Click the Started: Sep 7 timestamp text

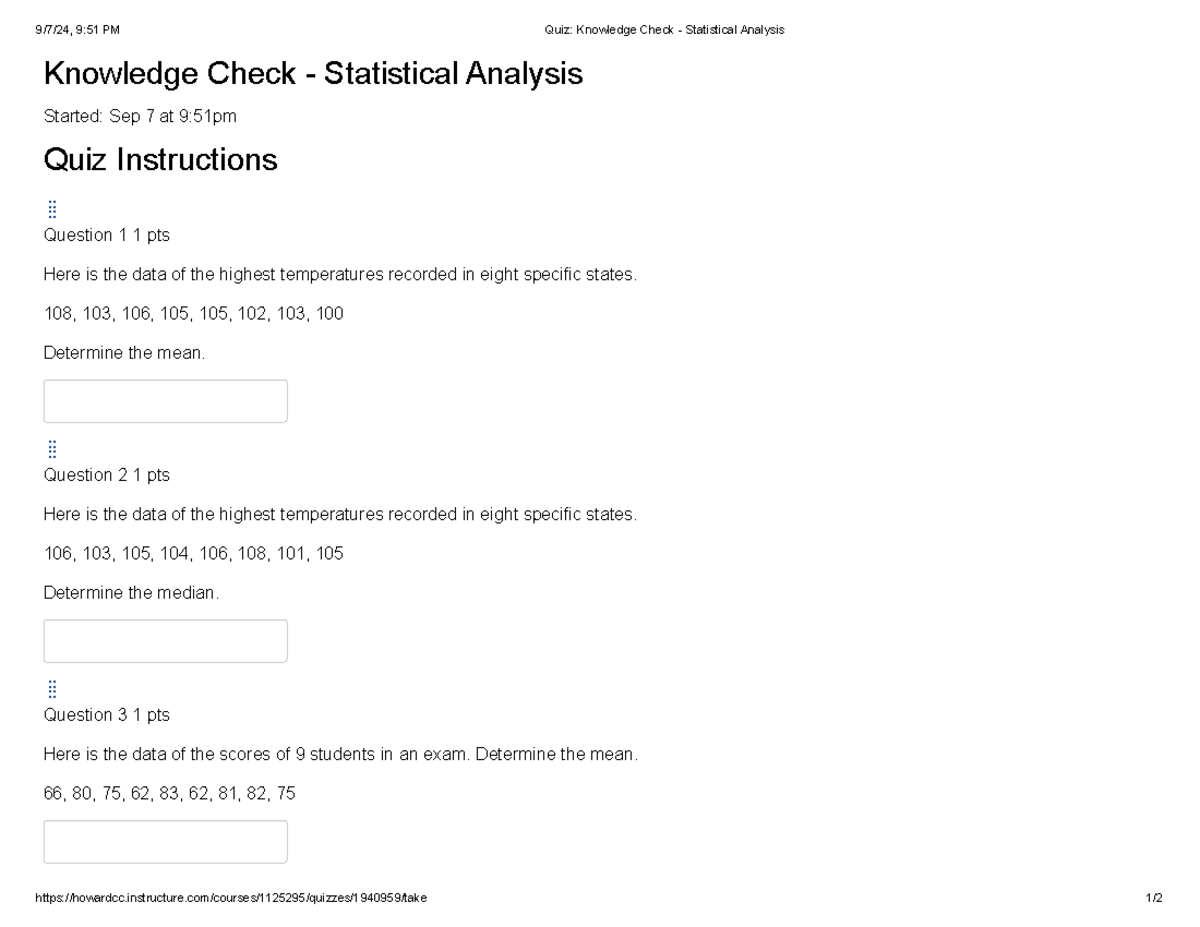(x=140, y=116)
